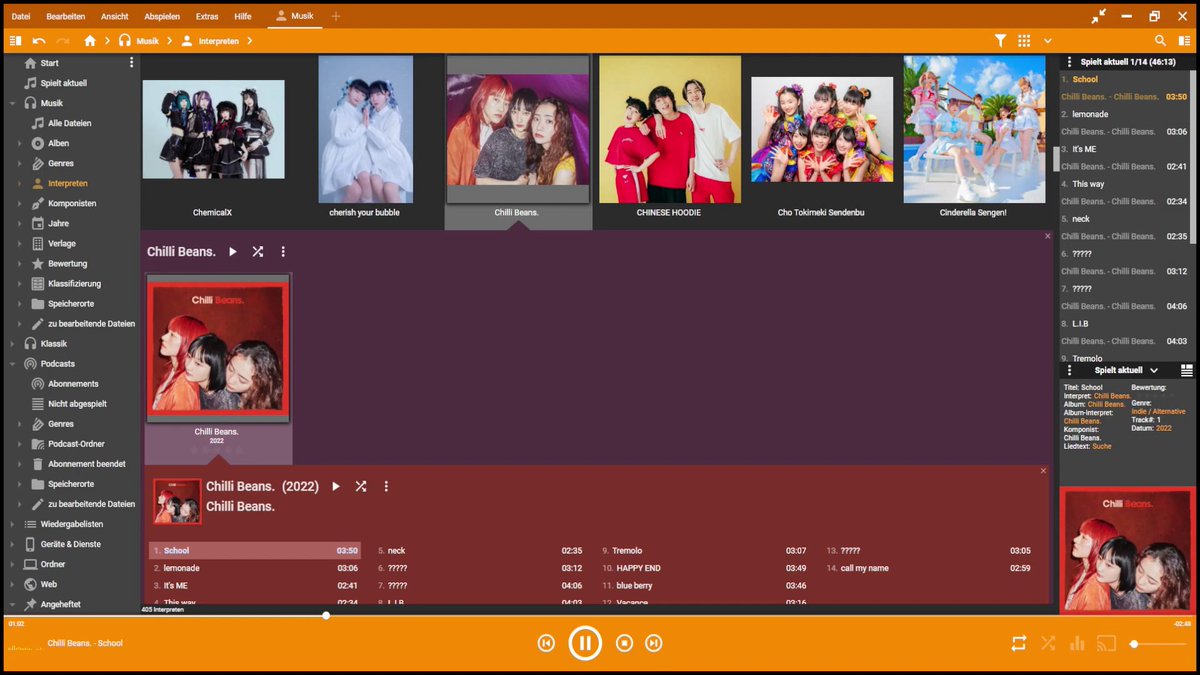Close the album track listing panel
The image size is (1200, 675).
(1043, 470)
